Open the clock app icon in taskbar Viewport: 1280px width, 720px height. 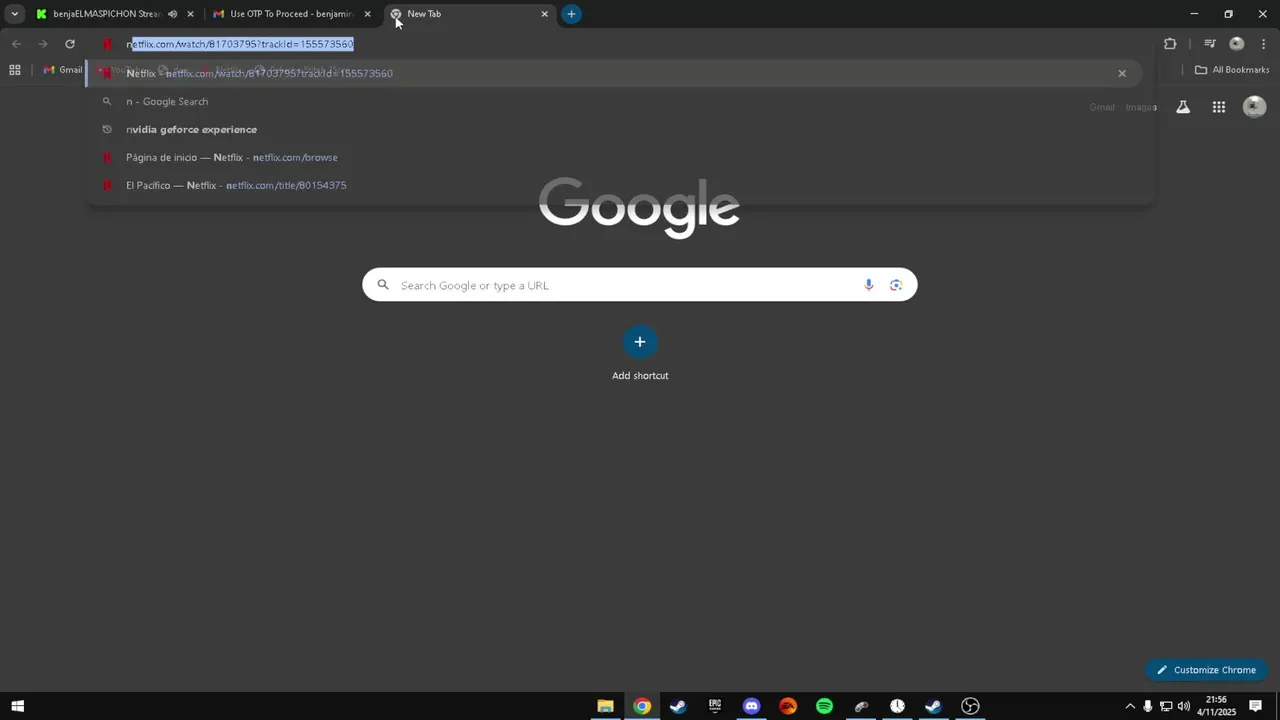coord(897,706)
